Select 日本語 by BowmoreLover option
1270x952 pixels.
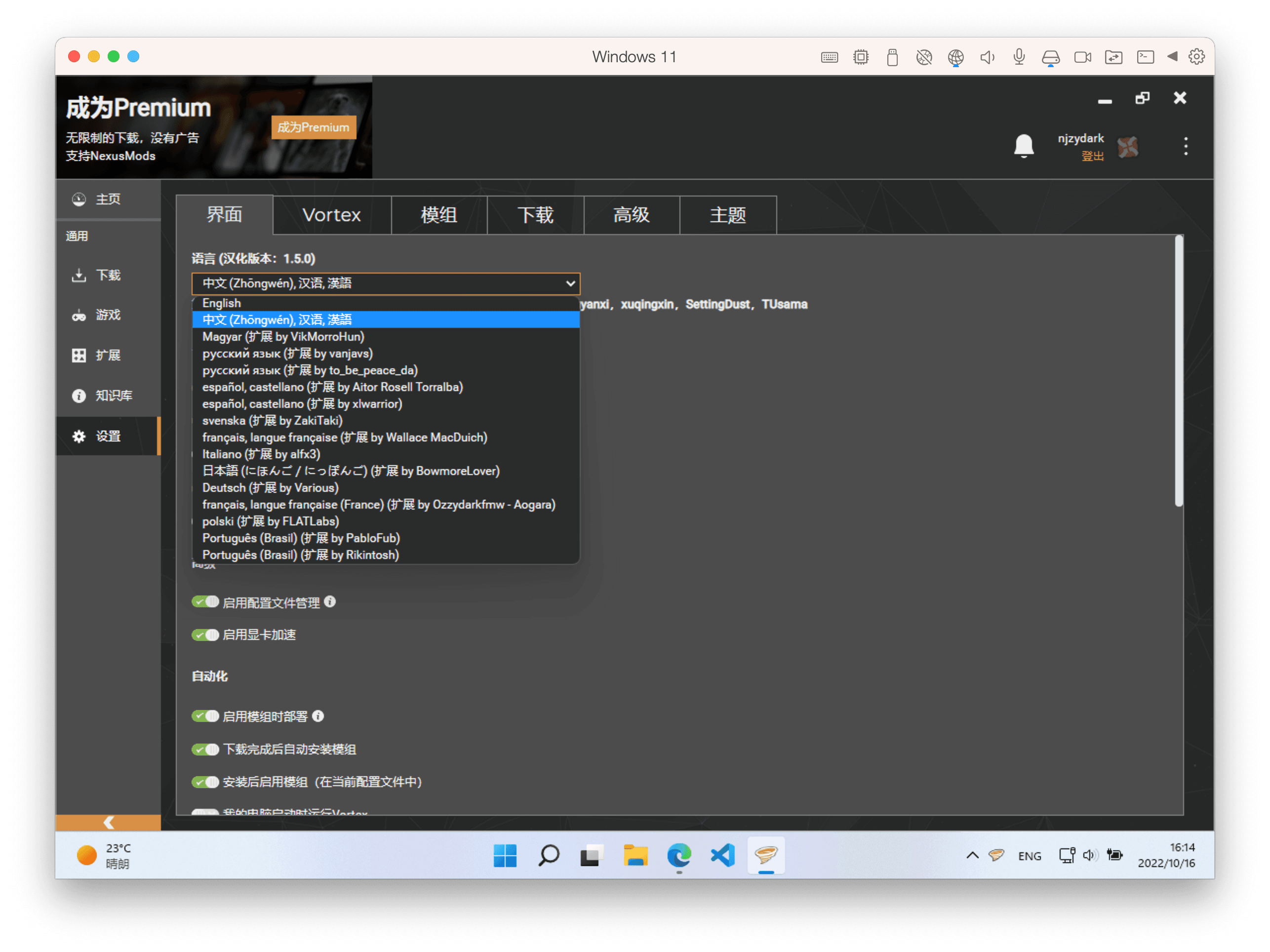coord(386,471)
